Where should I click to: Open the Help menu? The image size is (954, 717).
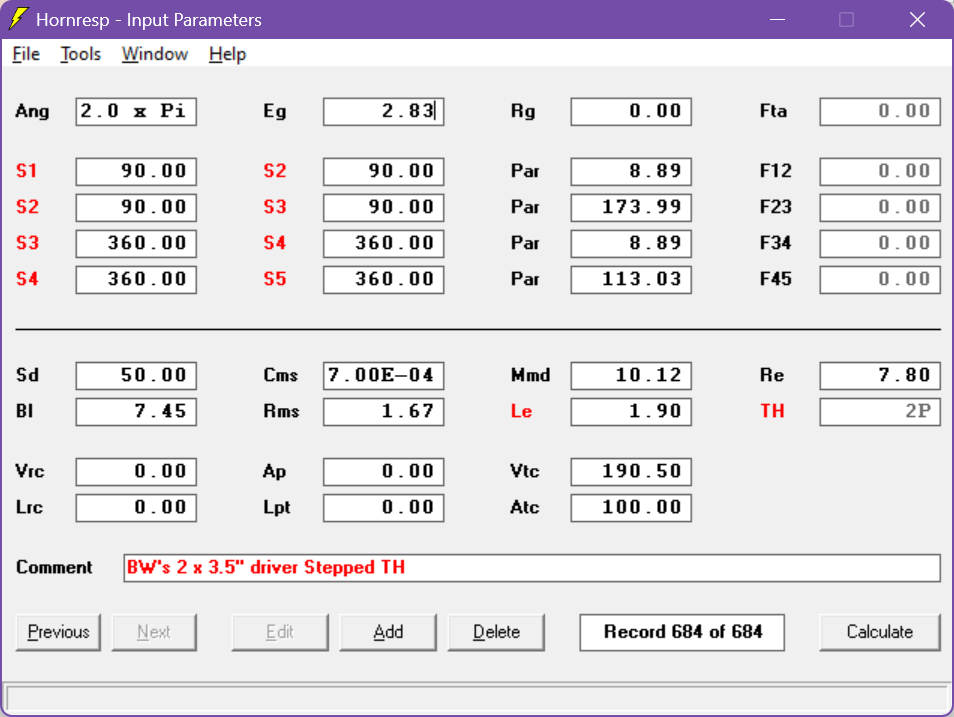tap(227, 54)
